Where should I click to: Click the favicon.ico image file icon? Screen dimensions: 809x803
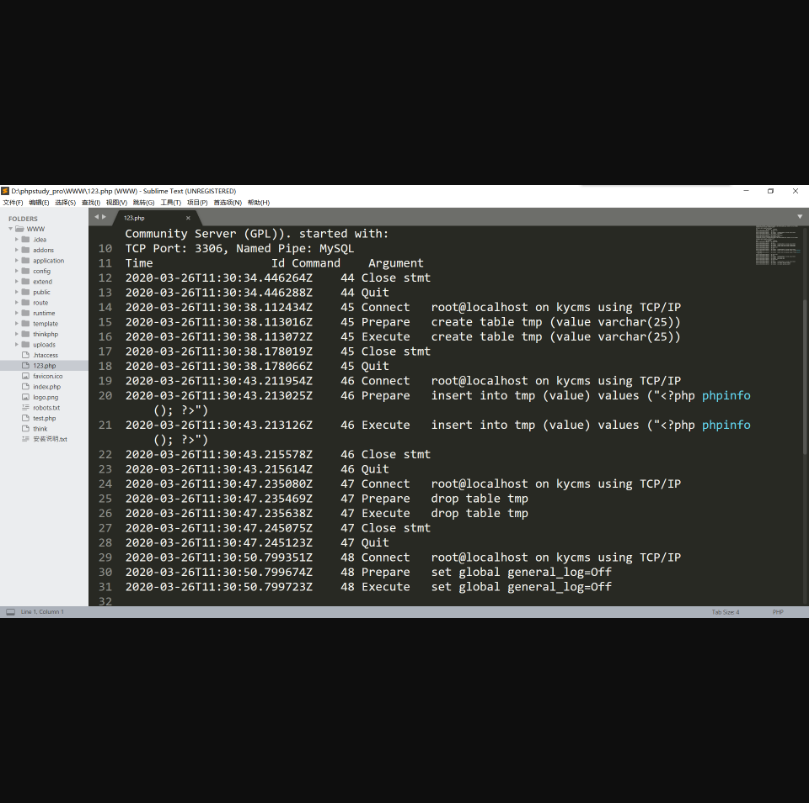pos(26,376)
